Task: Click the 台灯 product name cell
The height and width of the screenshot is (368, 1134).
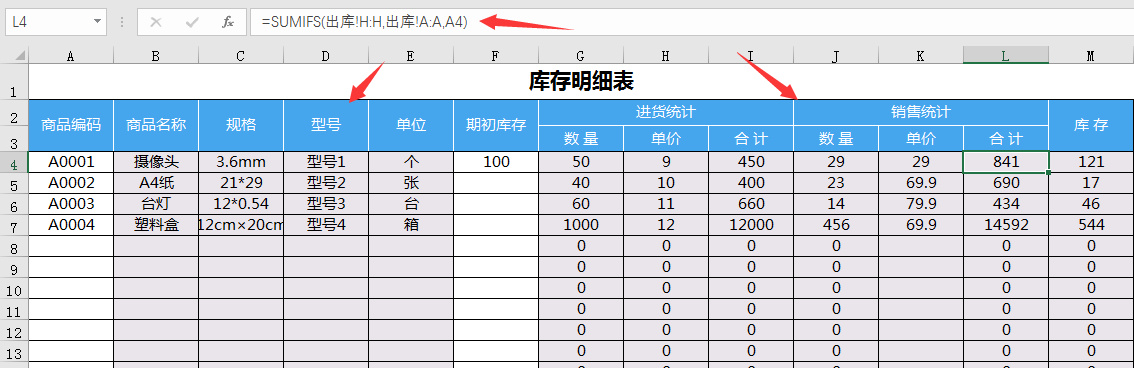Action: [x=155, y=204]
